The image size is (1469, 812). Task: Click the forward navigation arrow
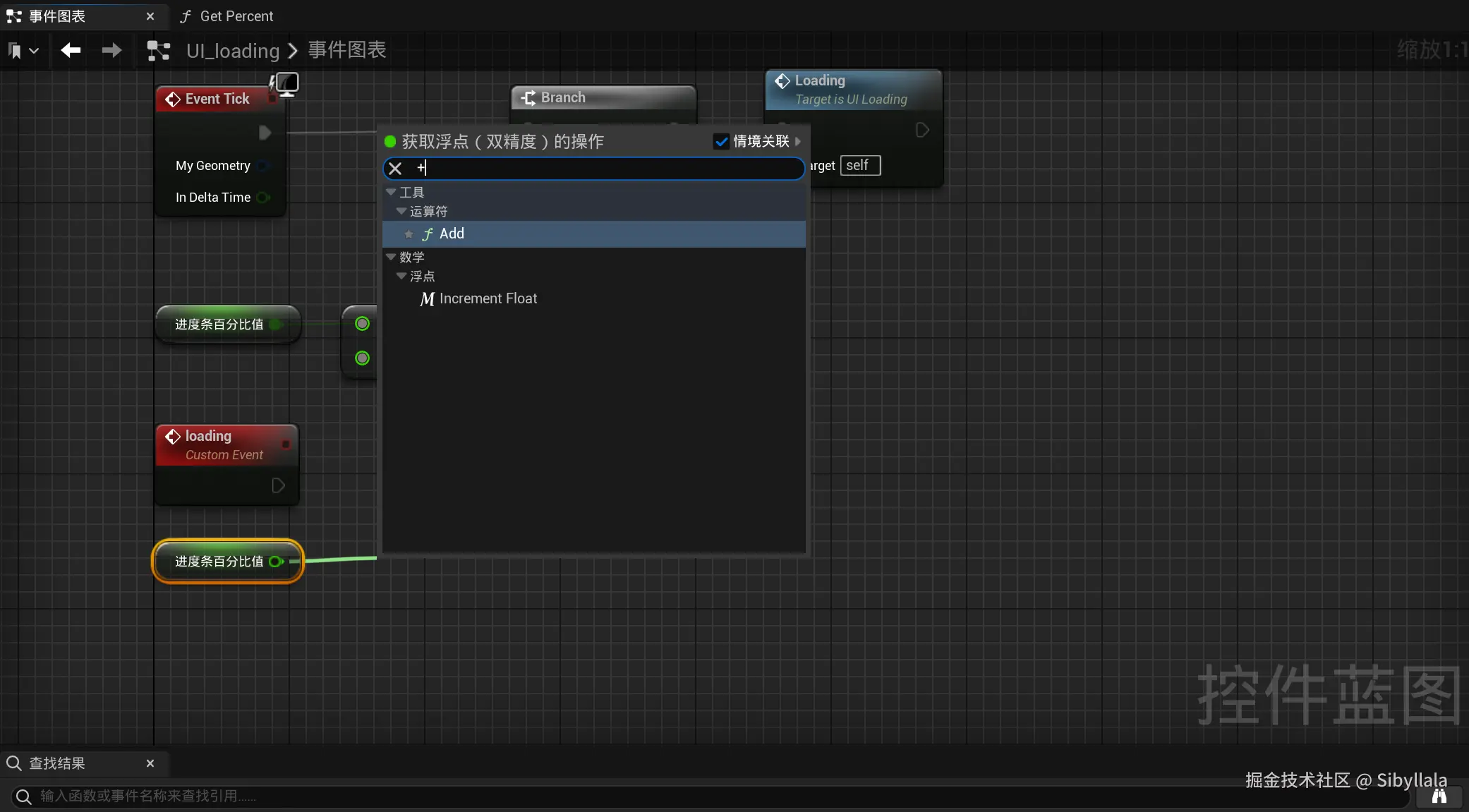[x=111, y=50]
